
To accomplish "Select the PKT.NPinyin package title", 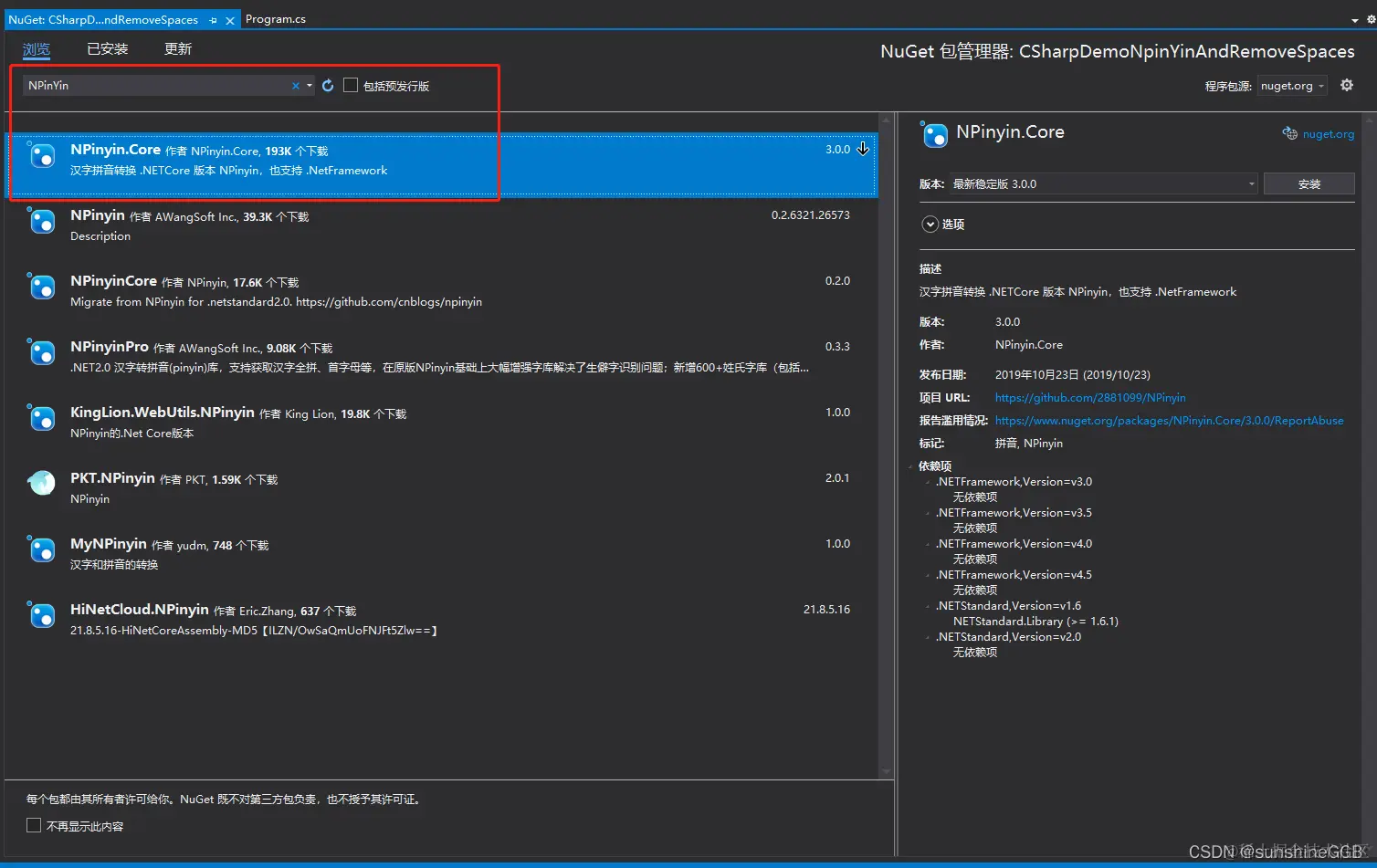I will pos(112,478).
